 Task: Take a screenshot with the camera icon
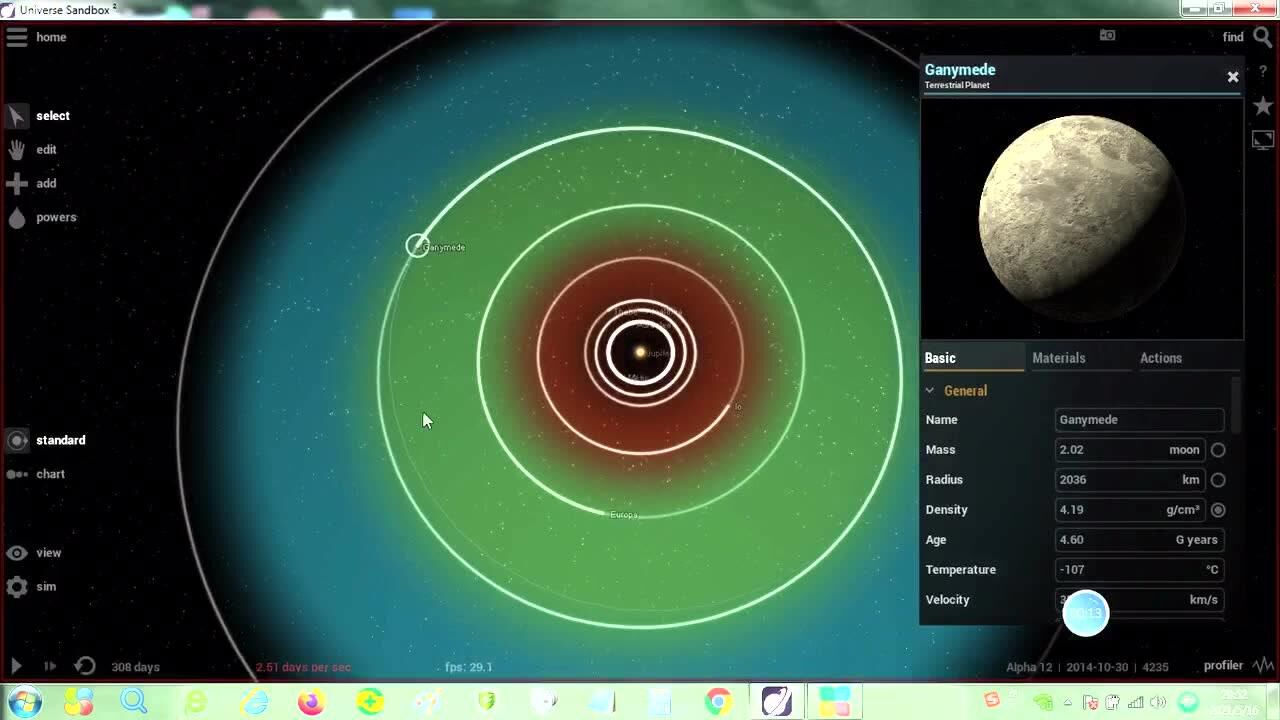[x=1107, y=34]
